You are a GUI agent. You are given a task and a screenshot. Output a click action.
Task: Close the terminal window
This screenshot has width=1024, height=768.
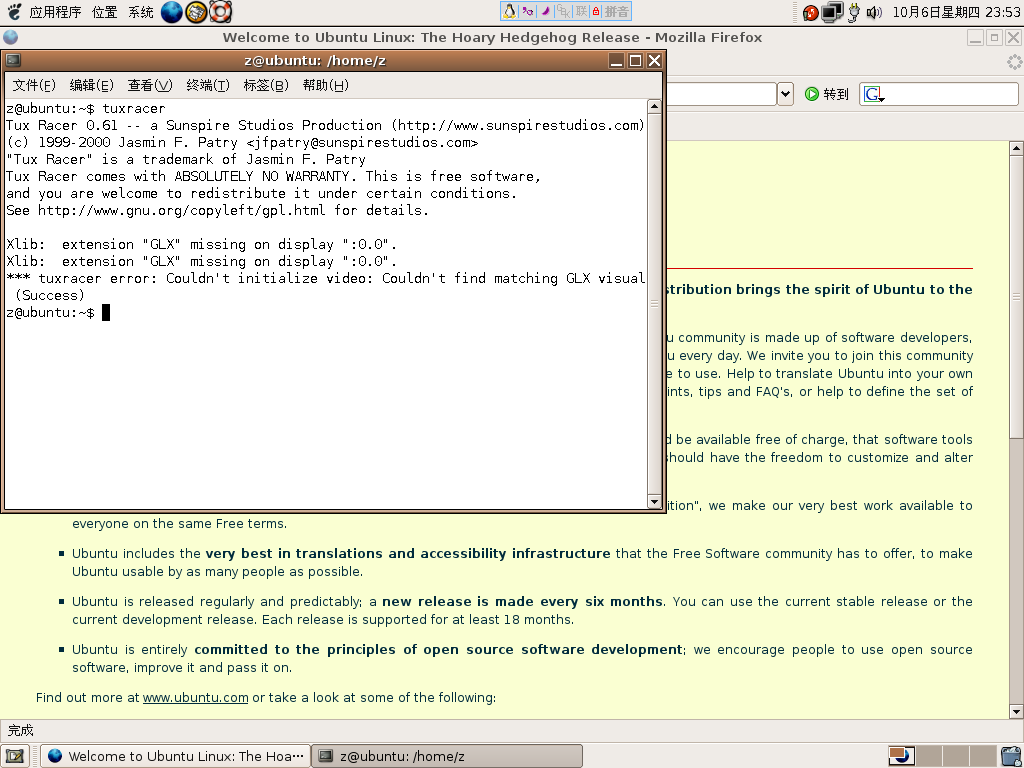[x=654, y=61]
